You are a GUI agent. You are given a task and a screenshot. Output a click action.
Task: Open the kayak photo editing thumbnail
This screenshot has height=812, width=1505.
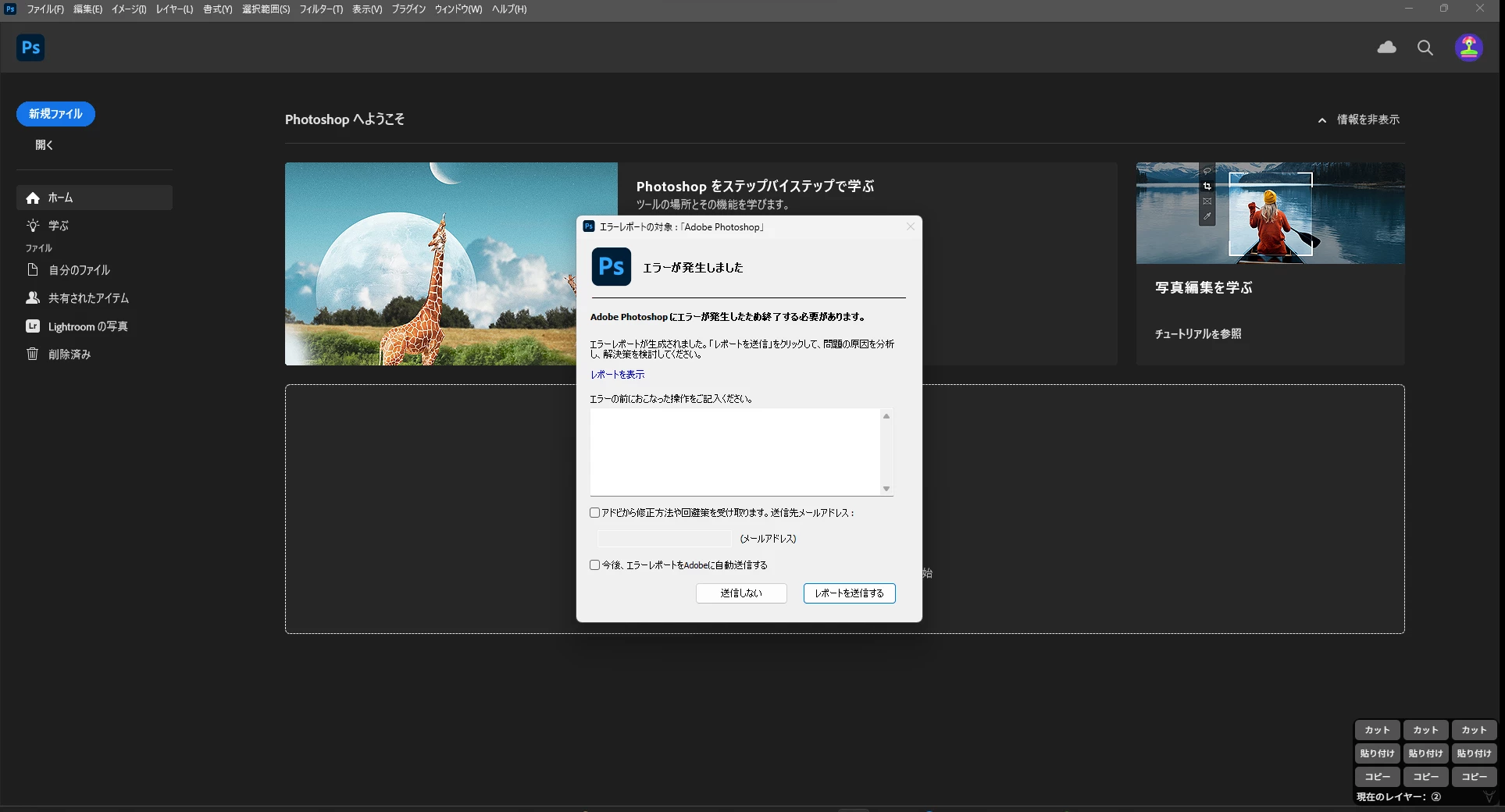click(1270, 213)
